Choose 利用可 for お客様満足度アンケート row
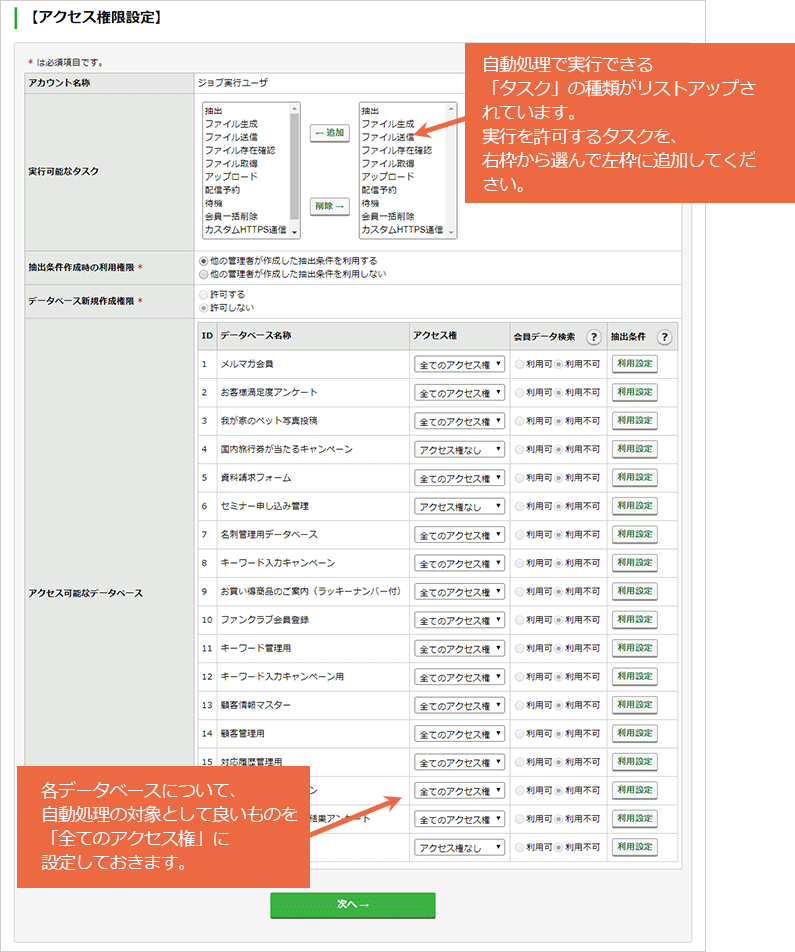795x952 pixels. tap(519, 393)
